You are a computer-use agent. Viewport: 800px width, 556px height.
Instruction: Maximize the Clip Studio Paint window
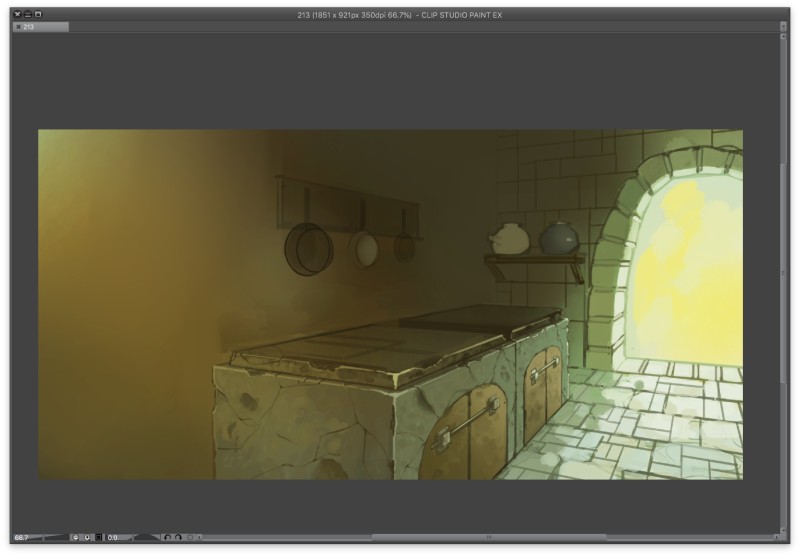[38, 15]
